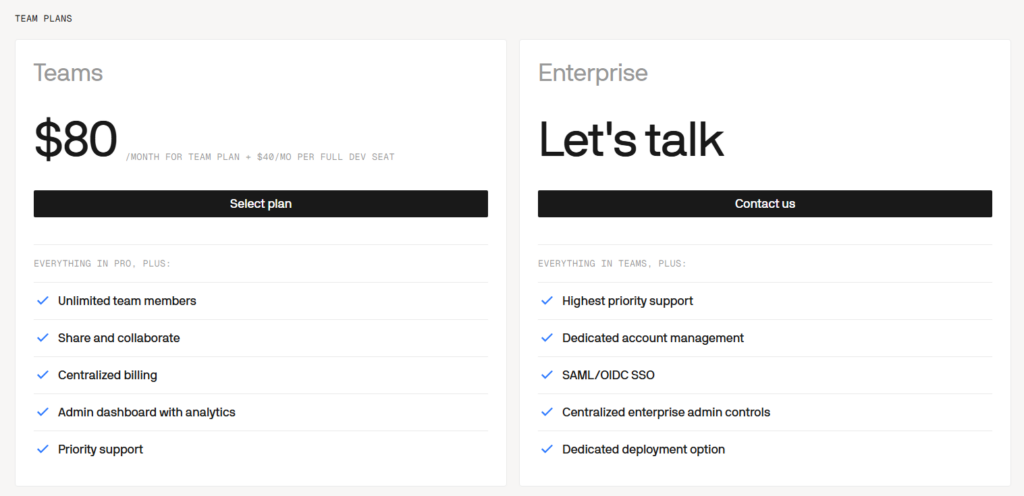Click the $80 price text
Viewport: 1024px width, 496px height.
(76, 140)
